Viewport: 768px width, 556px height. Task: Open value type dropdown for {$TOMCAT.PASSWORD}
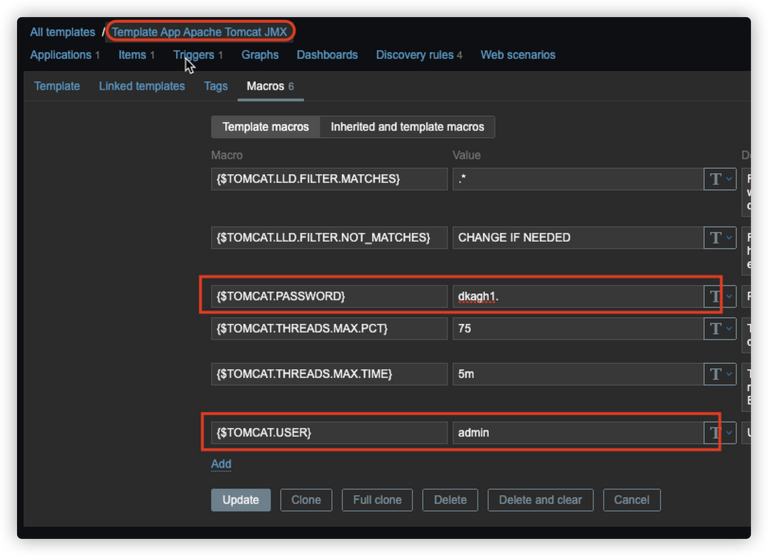point(720,296)
